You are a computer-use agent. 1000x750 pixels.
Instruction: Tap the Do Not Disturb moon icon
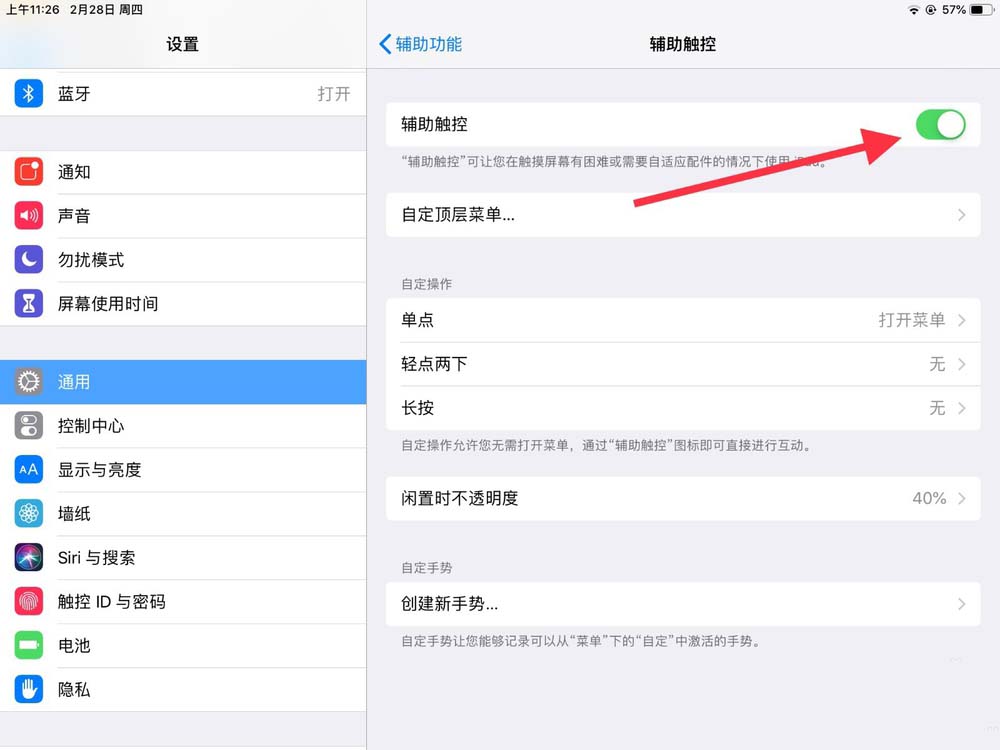tap(29, 260)
